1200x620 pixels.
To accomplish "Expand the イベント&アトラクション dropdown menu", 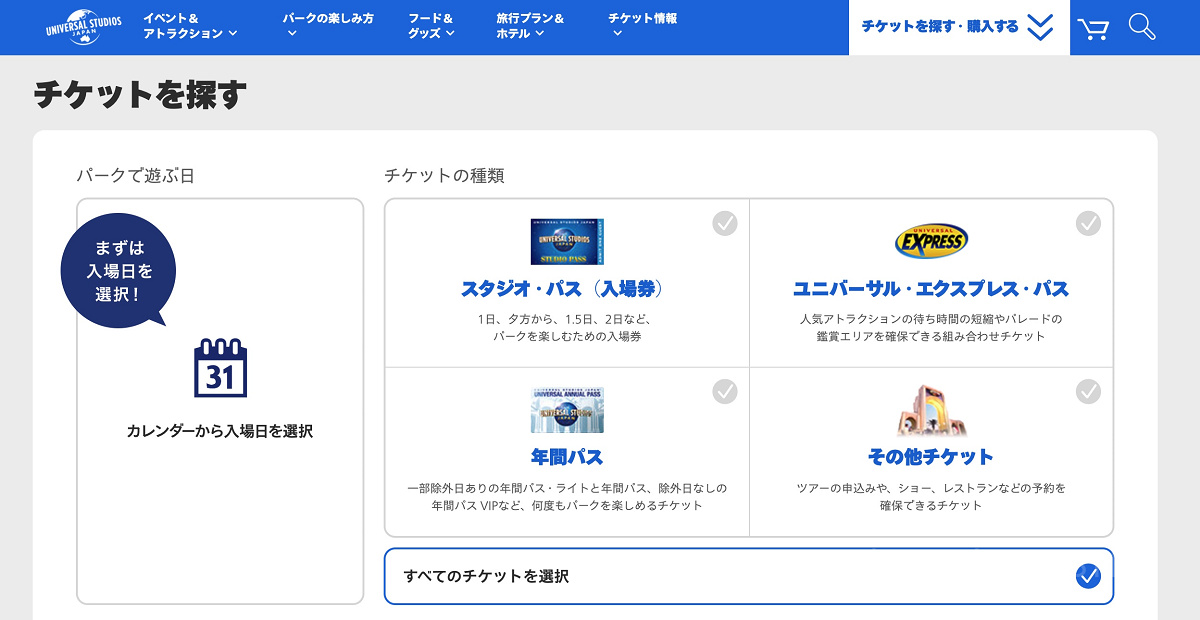I will coord(190,26).
